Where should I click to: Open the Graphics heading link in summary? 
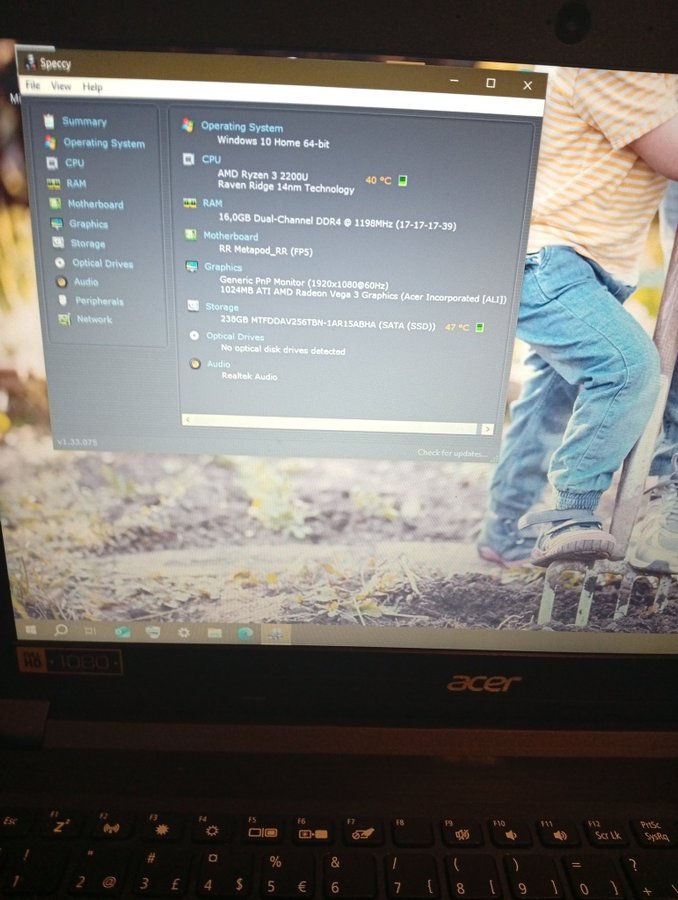tap(223, 267)
